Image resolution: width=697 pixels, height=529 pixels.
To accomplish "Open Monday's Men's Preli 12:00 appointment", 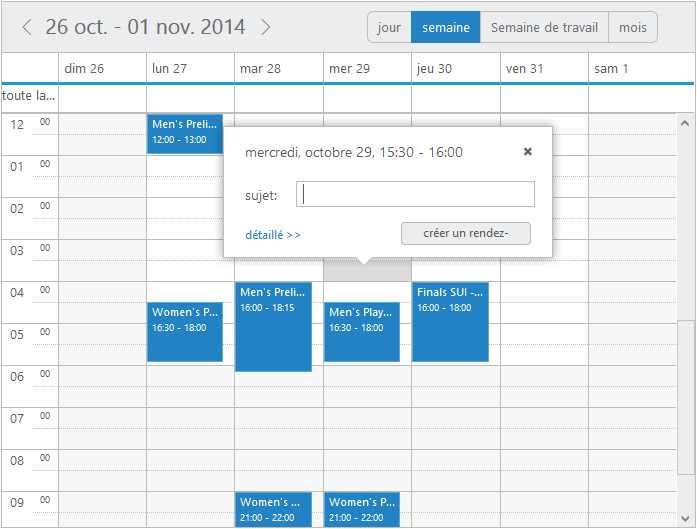I will [x=185, y=133].
